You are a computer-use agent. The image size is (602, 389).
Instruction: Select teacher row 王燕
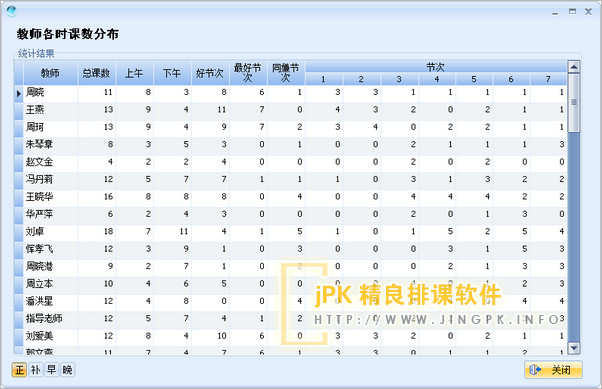[290, 110]
